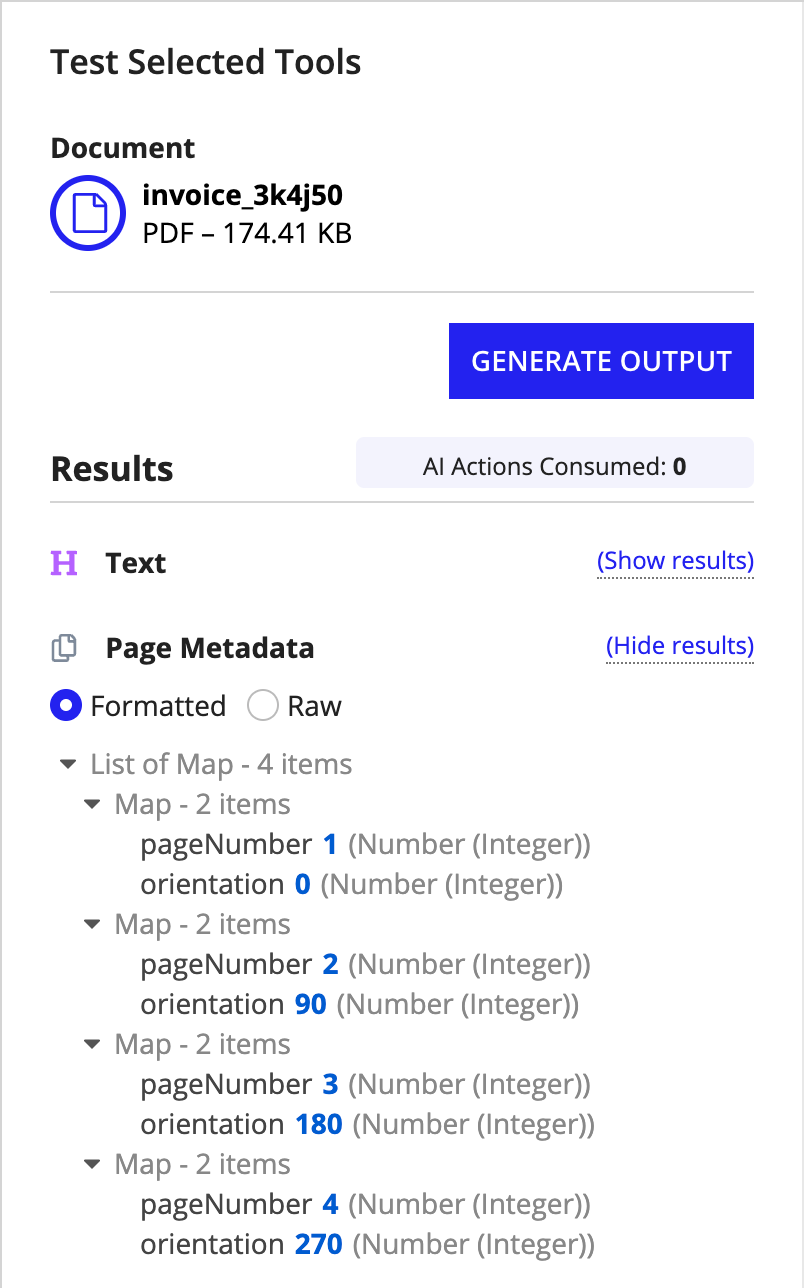Collapse the List of Map - 4 items node
Image resolution: width=804 pixels, height=1288 pixels.
68,765
